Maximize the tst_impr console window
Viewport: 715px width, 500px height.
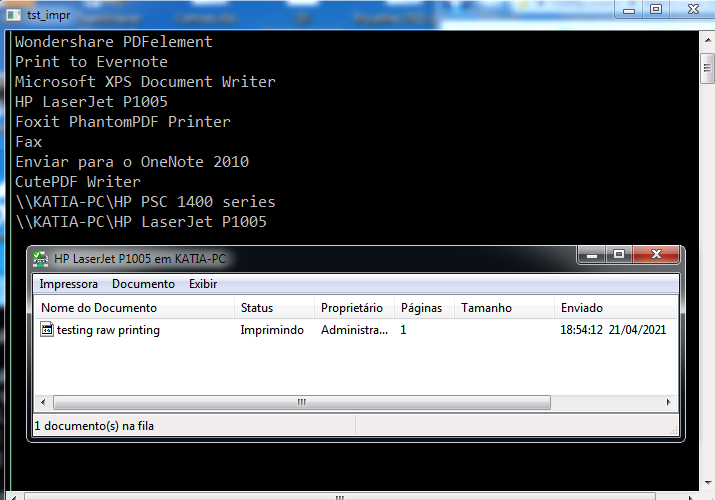click(x=656, y=10)
